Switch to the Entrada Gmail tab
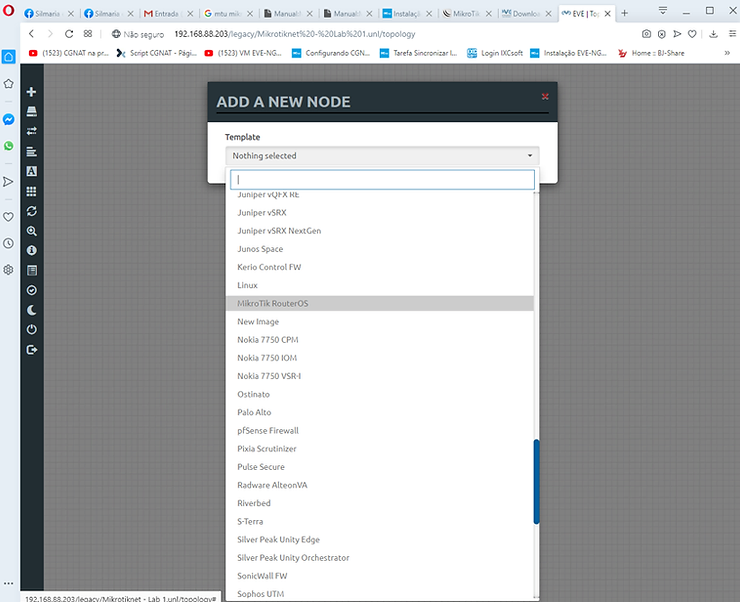The width and height of the screenshot is (740, 602). (168, 14)
